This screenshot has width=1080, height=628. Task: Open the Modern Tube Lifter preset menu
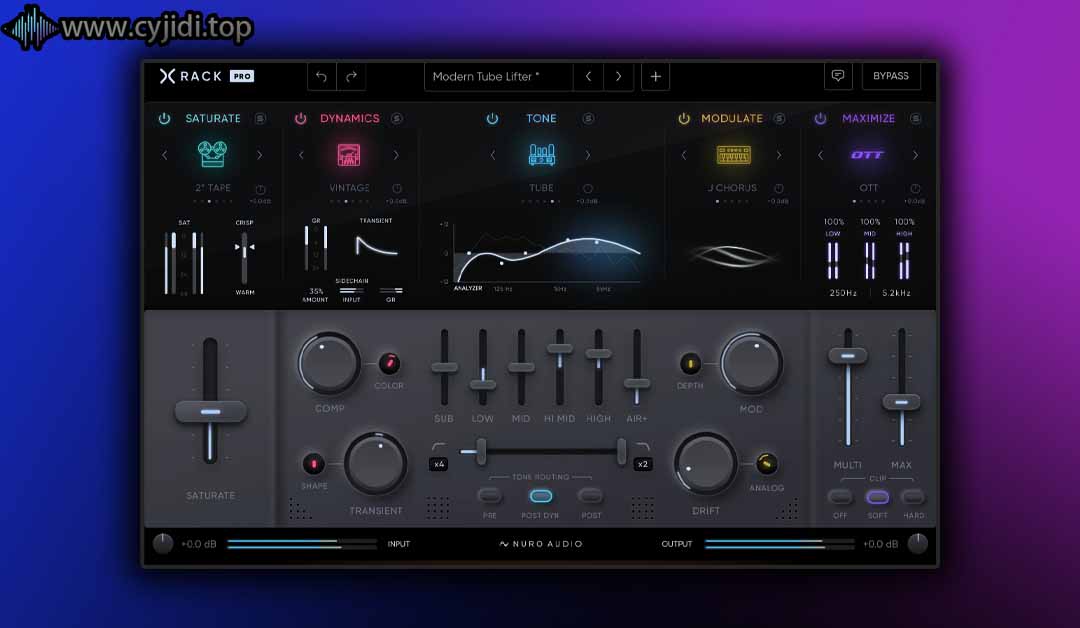499,76
